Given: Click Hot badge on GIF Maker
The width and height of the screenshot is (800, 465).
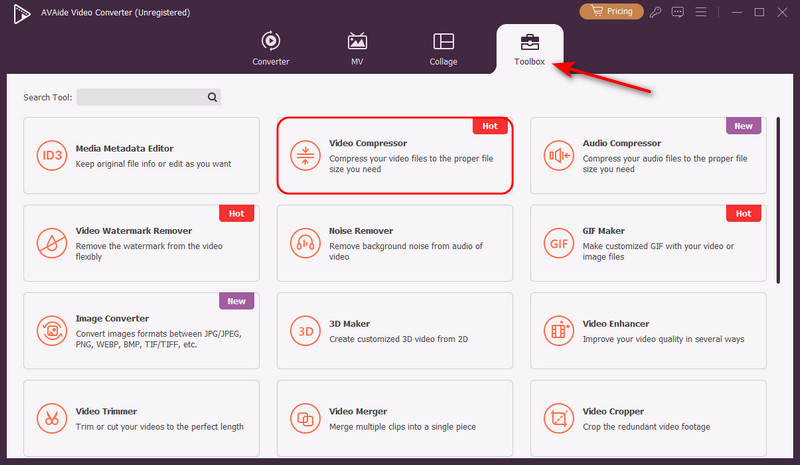Looking at the screenshot, I should pyautogui.click(x=743, y=213).
